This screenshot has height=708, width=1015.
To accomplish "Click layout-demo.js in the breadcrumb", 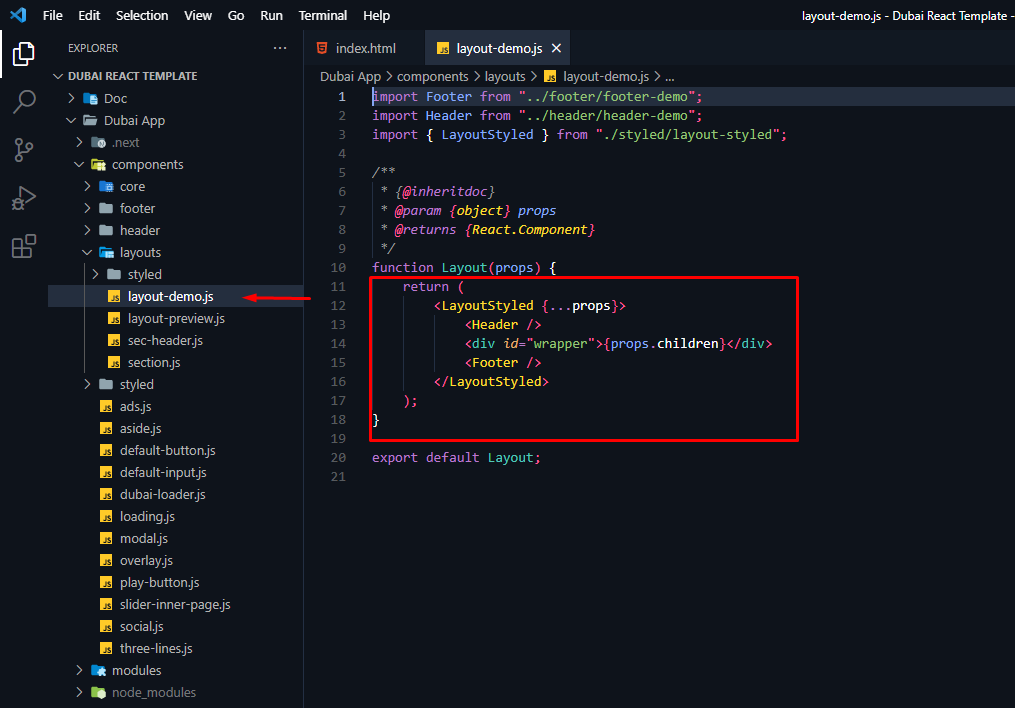I will (606, 76).
